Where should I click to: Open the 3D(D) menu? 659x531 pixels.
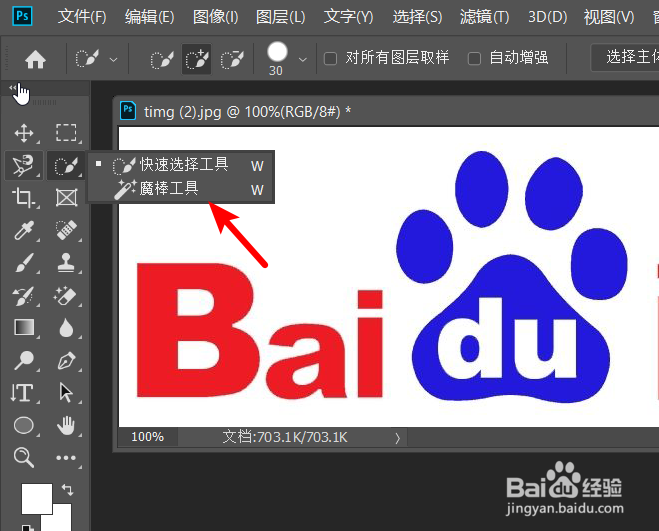[548, 17]
